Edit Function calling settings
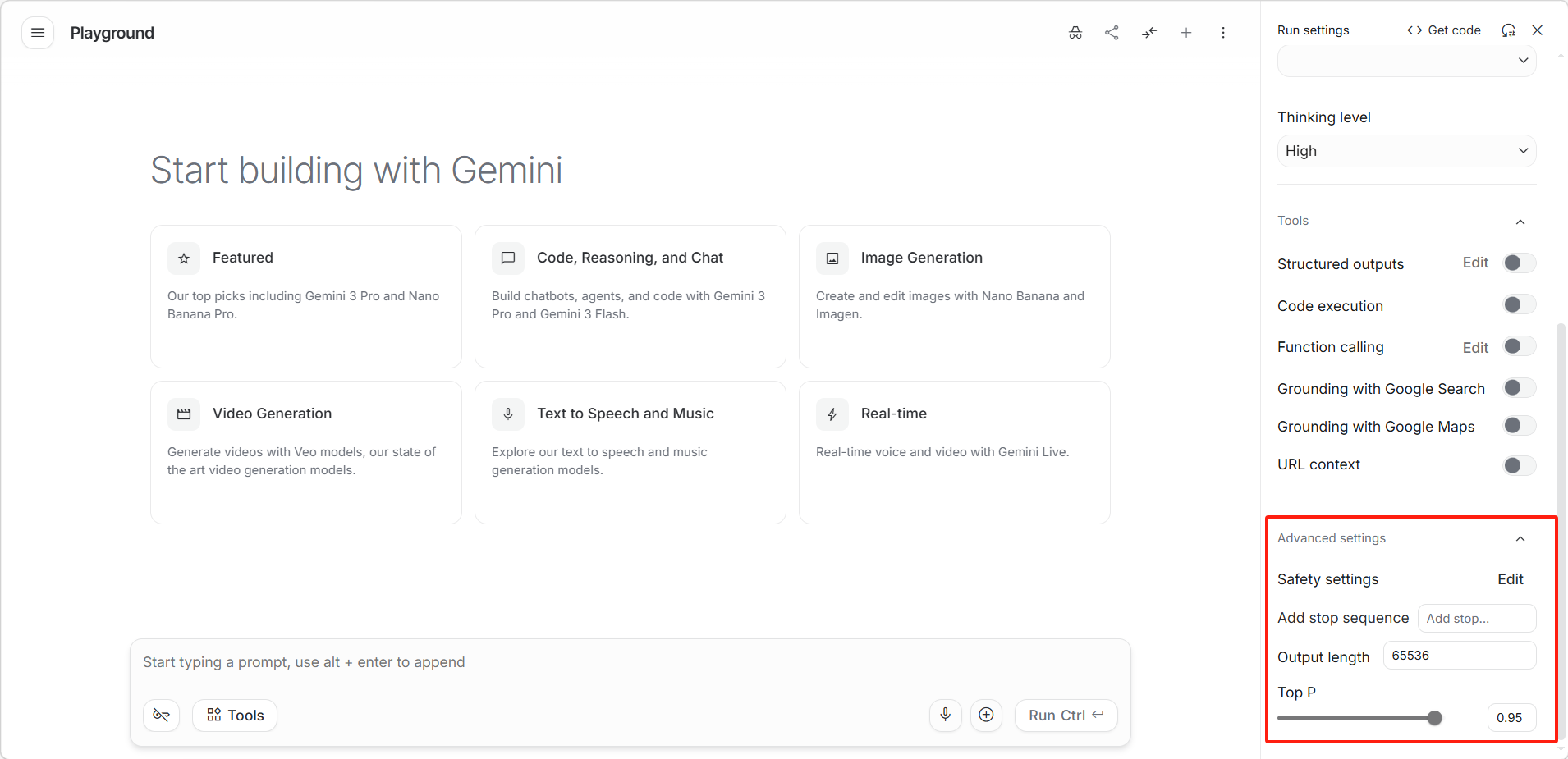Image resolution: width=1568 pixels, height=759 pixels. 1475,348
